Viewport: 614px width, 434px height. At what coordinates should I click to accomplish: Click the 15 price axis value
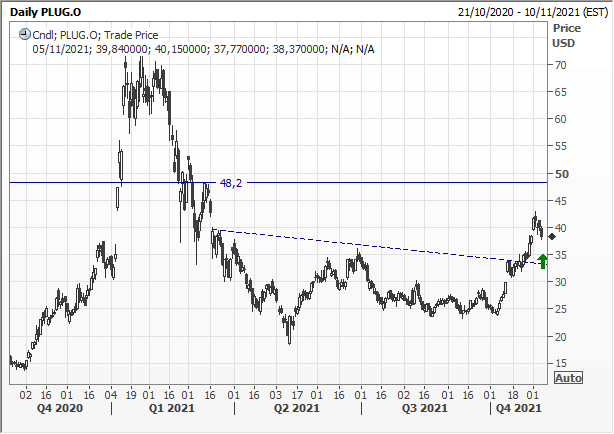tap(561, 363)
